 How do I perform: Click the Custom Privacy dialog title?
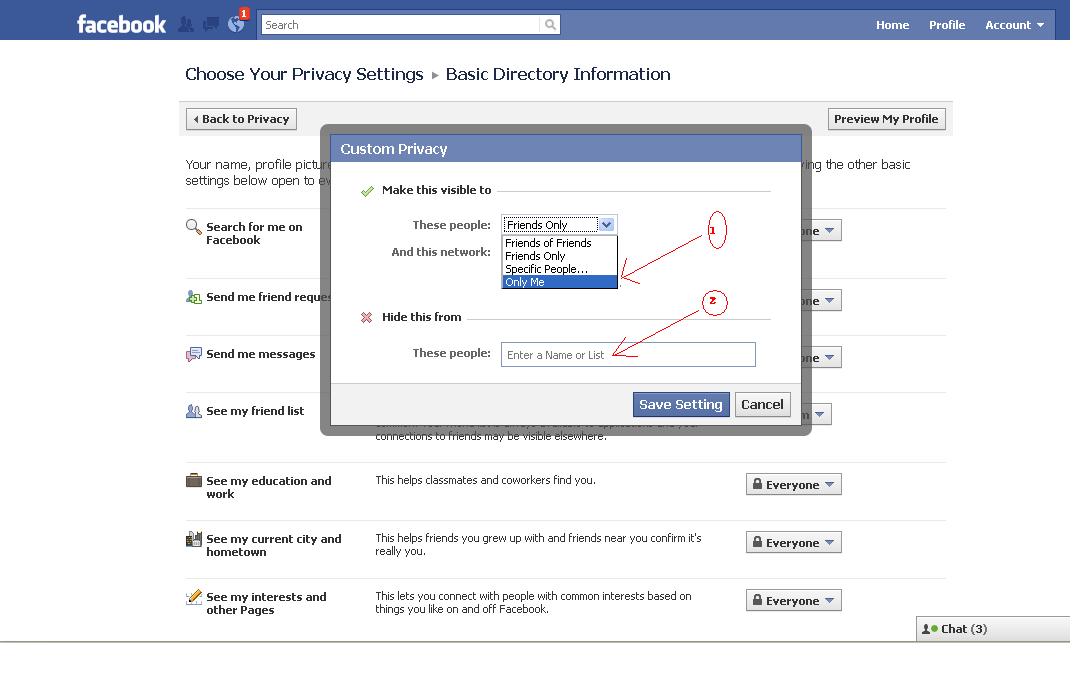[x=393, y=149]
